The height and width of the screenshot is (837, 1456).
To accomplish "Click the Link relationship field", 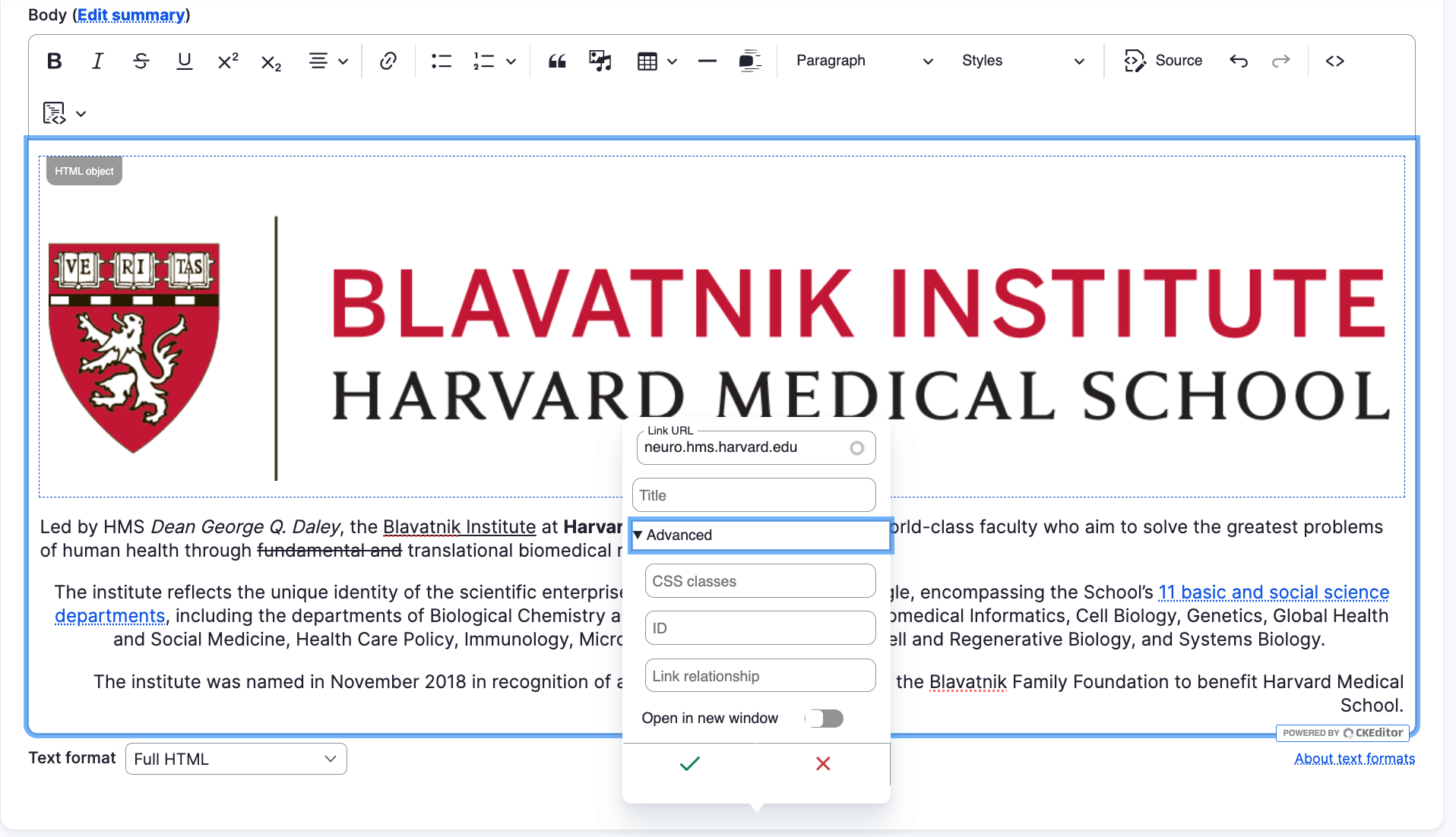I will [760, 675].
